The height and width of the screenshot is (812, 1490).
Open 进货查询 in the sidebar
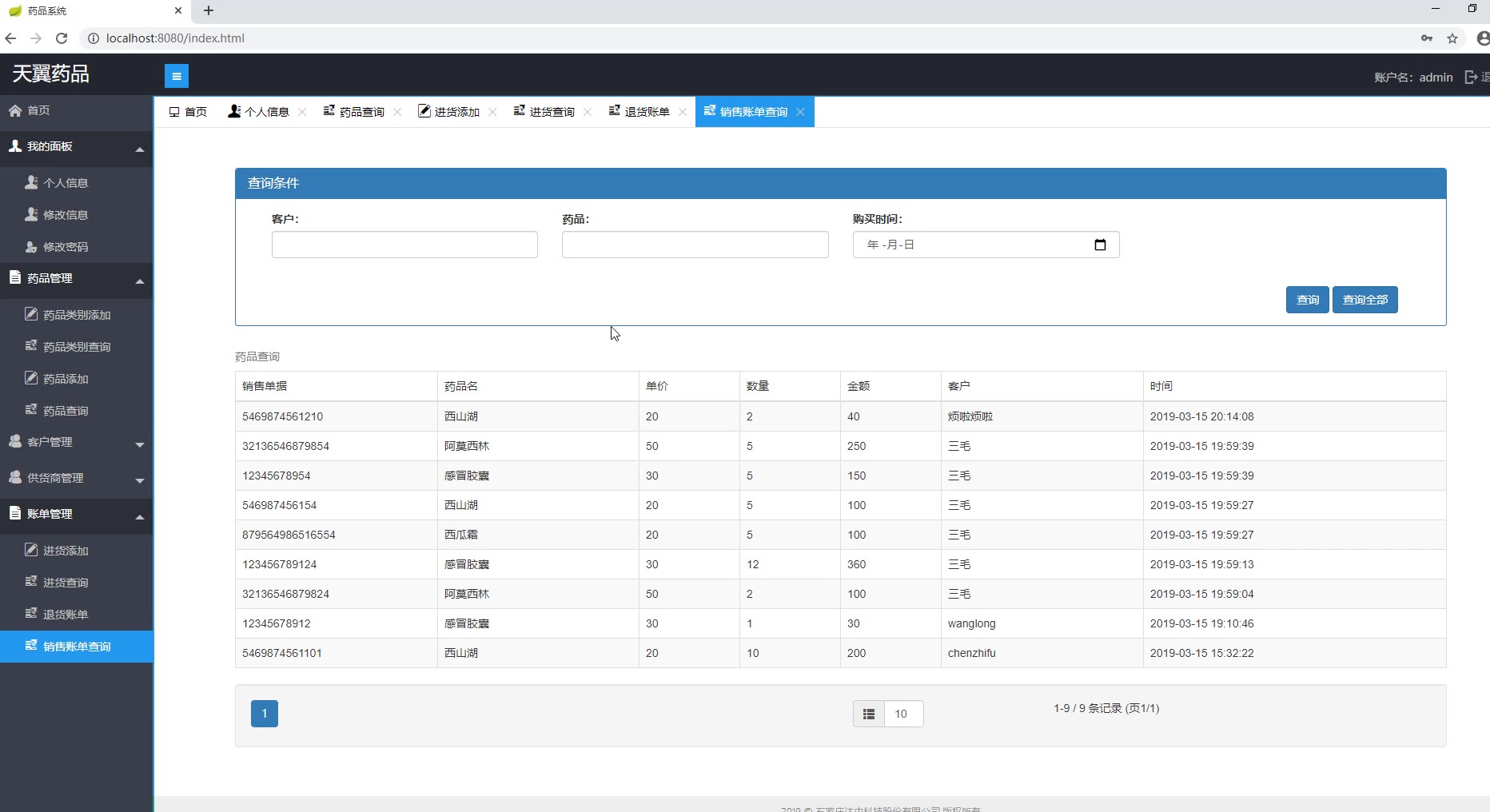click(x=76, y=583)
